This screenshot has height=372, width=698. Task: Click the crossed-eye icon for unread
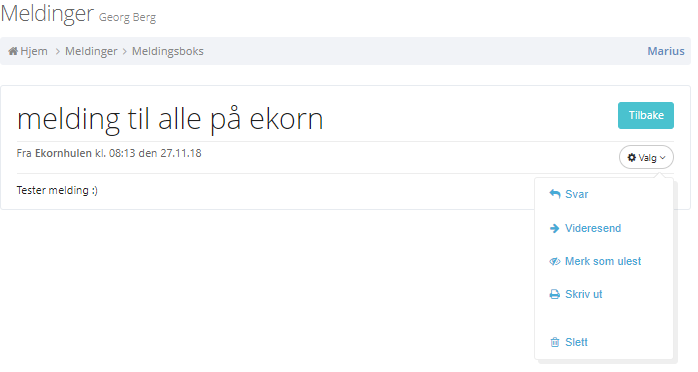click(x=555, y=261)
